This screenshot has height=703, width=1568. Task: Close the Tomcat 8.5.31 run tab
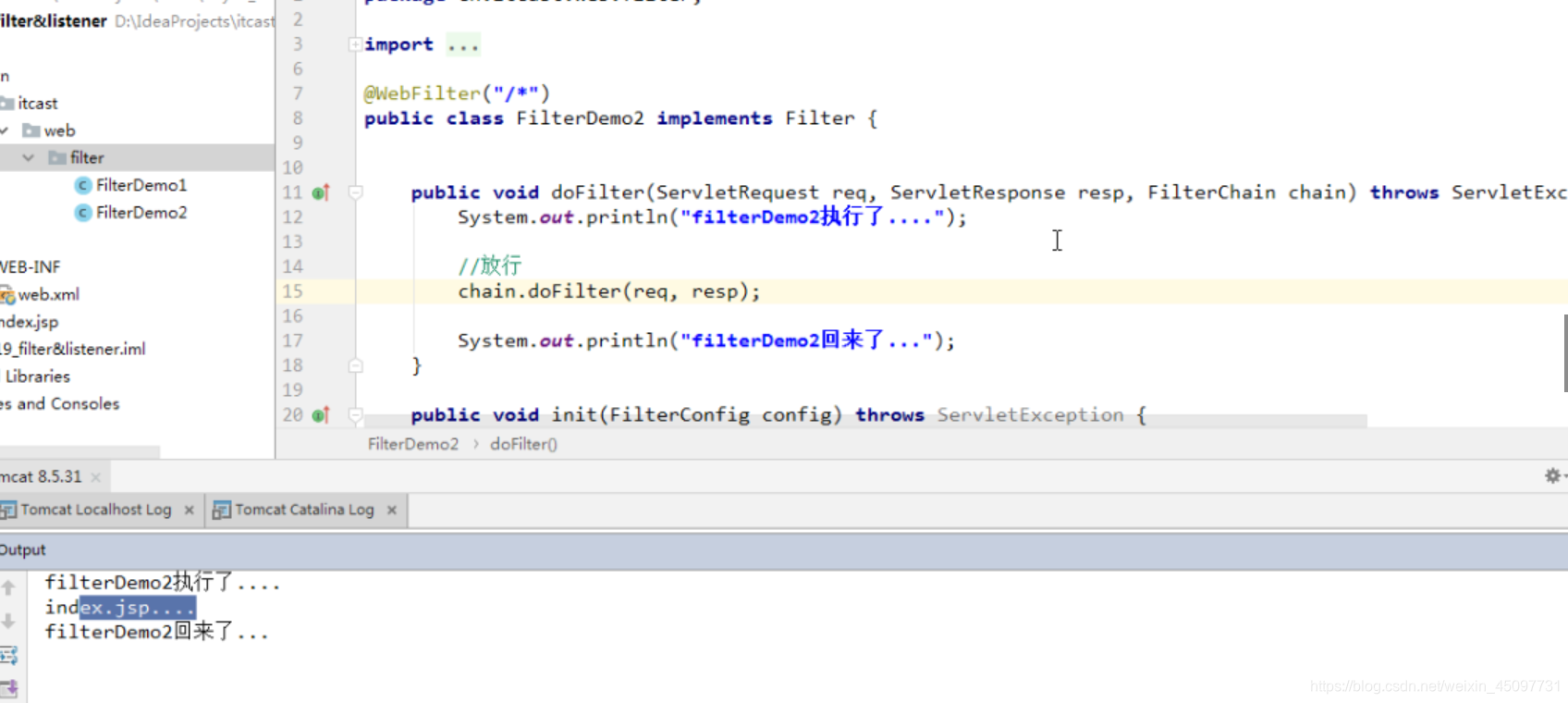[95, 477]
